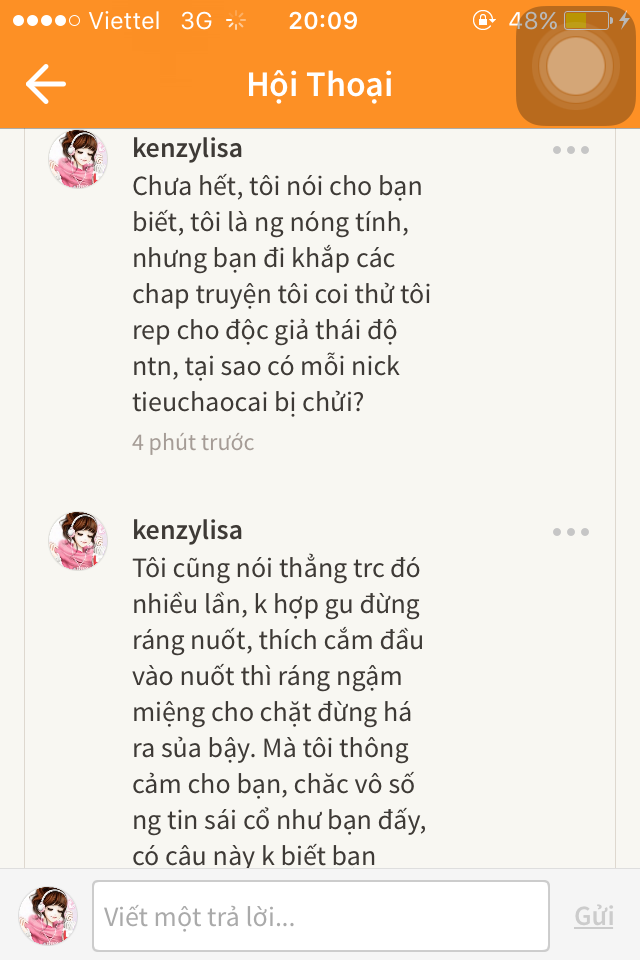Open options dots on first kenzylisa comment
The width and height of the screenshot is (640, 960).
coord(571,150)
